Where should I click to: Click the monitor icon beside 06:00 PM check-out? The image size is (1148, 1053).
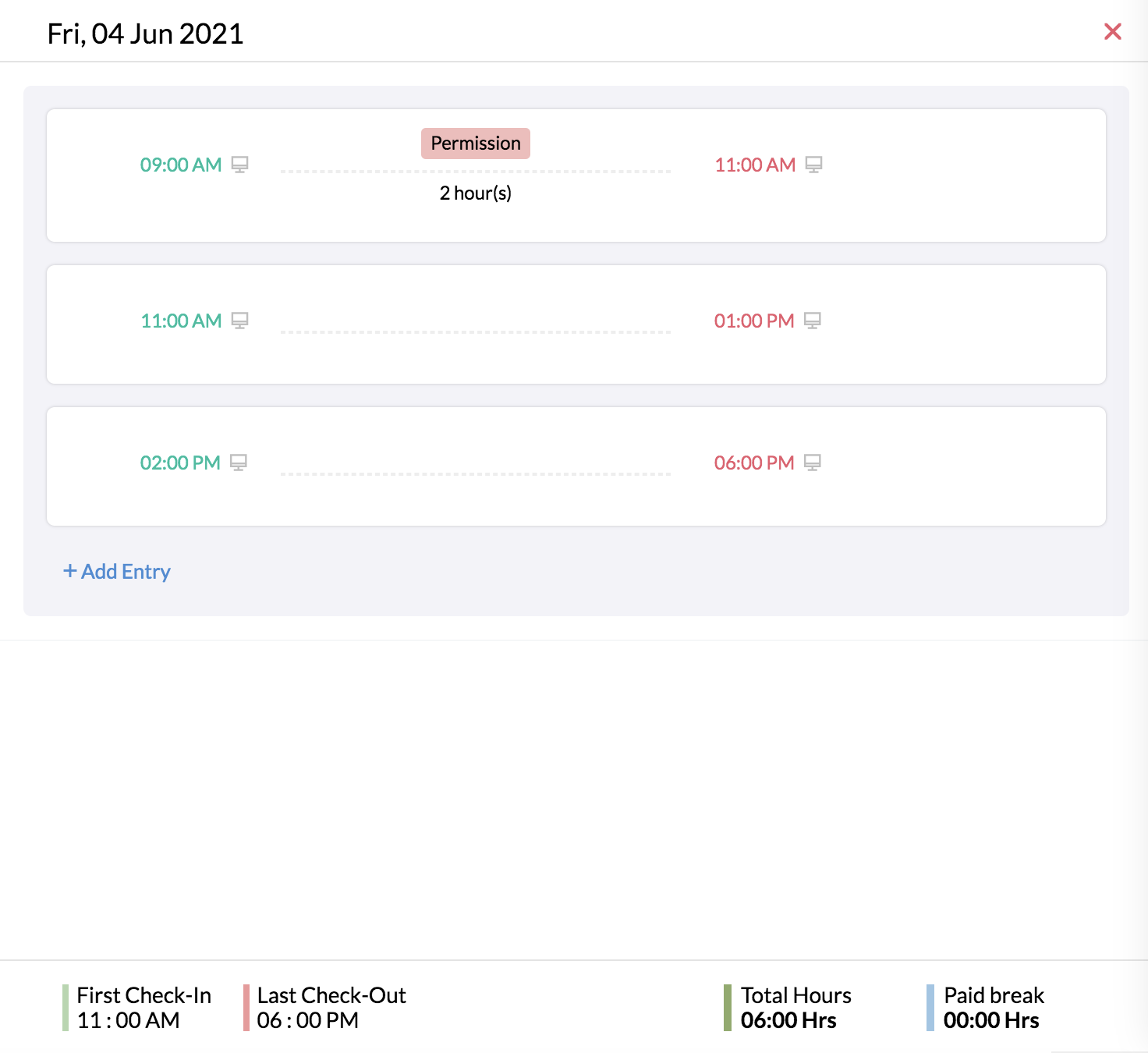(813, 463)
